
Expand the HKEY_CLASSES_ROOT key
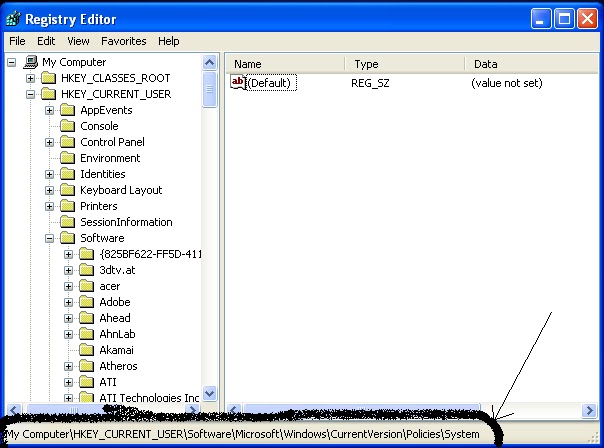coord(30,79)
